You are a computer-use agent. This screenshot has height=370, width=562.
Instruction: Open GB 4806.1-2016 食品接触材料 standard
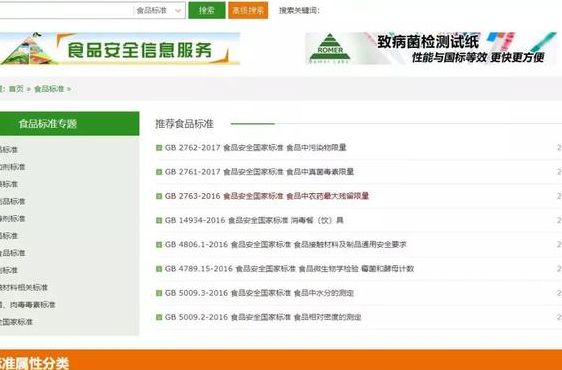(x=286, y=245)
